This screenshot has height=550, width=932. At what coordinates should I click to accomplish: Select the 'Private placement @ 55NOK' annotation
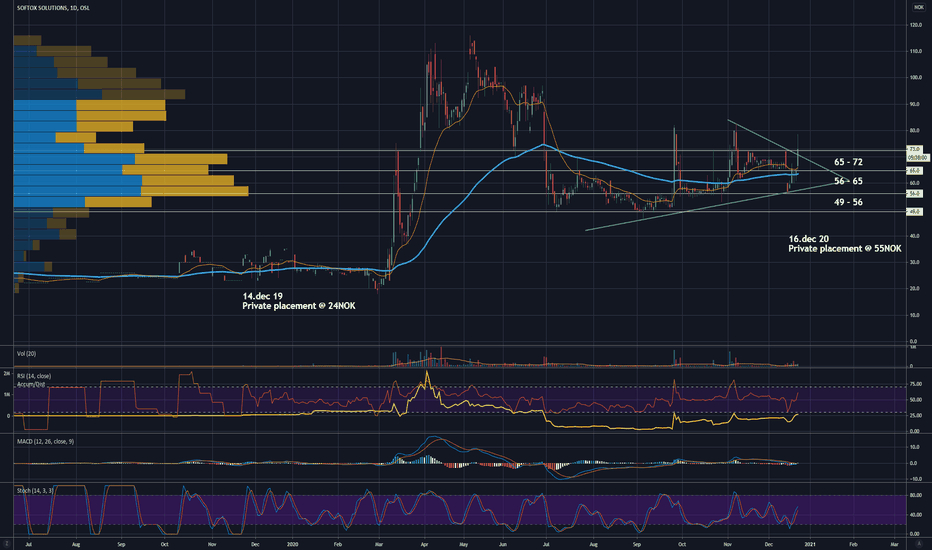[x=845, y=249]
